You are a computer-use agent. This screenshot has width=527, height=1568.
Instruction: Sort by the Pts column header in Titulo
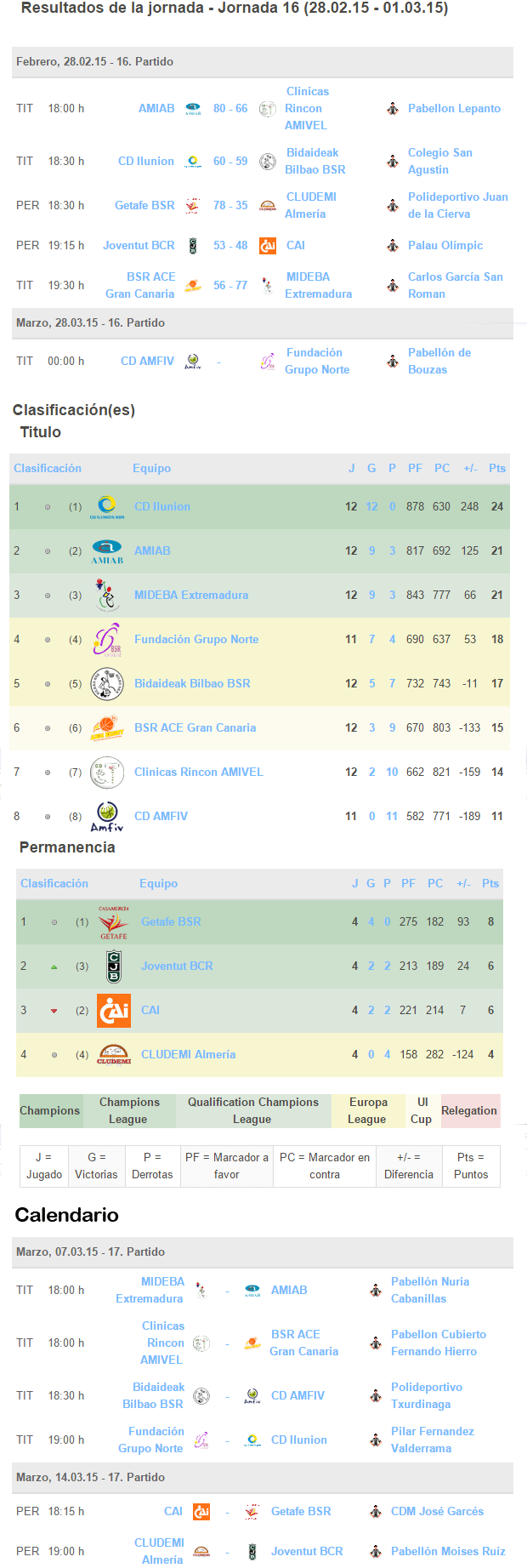click(497, 469)
